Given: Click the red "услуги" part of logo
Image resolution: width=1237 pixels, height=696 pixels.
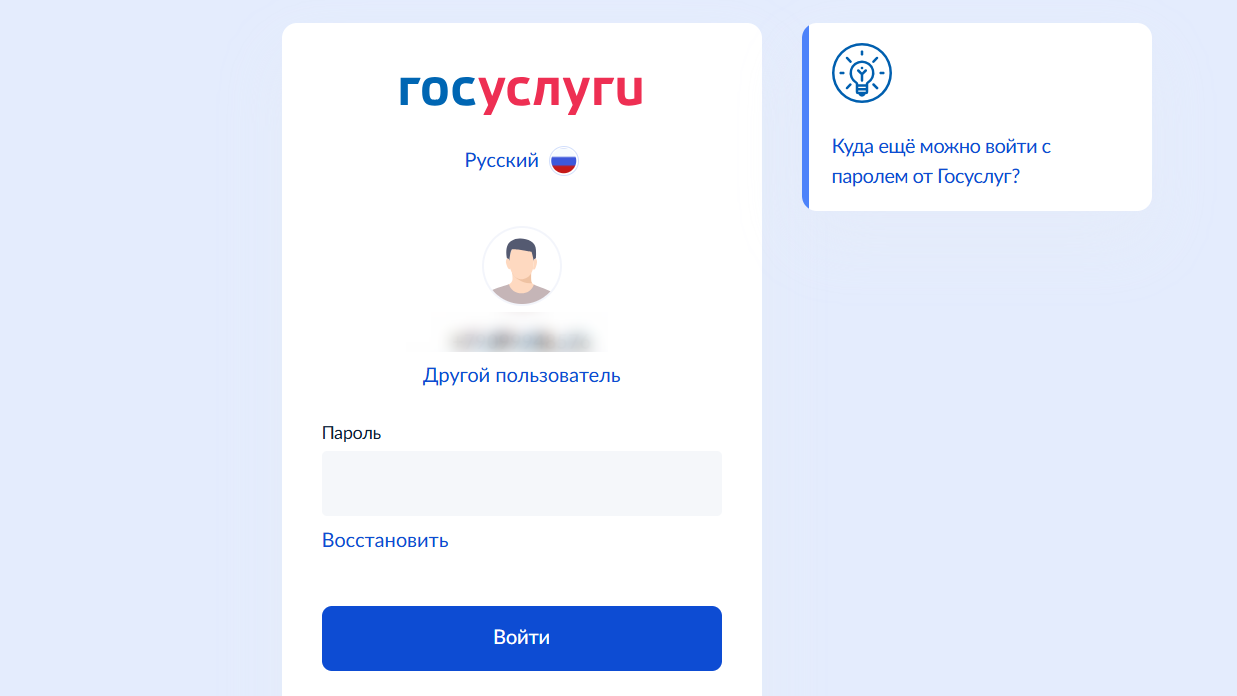Looking at the screenshot, I should click(560, 93).
